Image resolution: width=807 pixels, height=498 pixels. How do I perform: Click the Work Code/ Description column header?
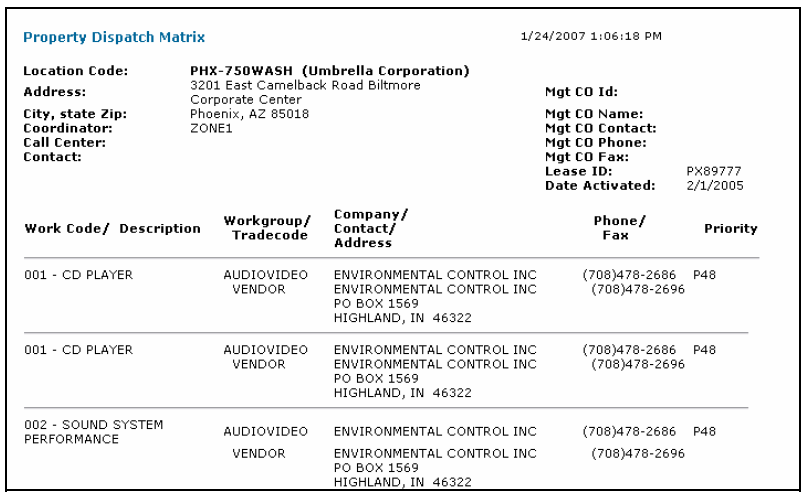coord(112,228)
